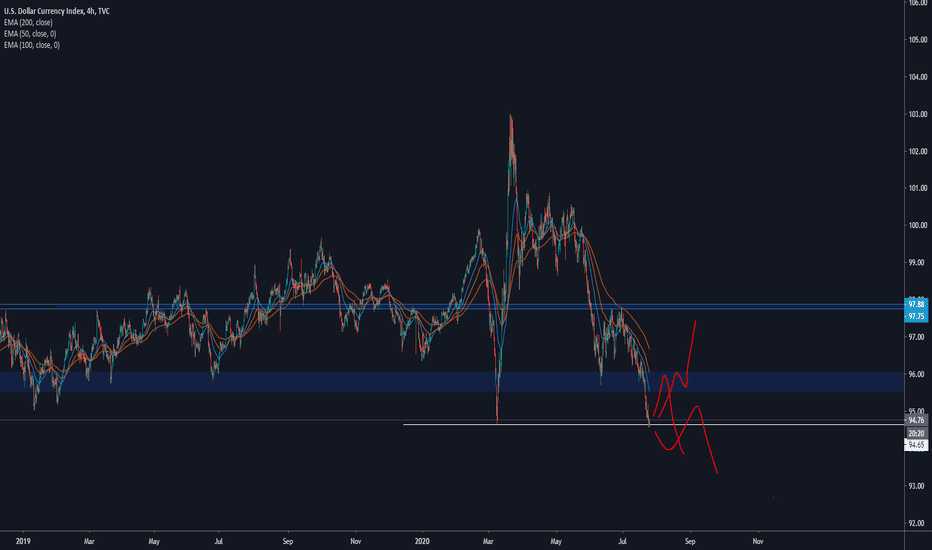Click the Sep label after 2020

pyautogui.click(x=689, y=541)
